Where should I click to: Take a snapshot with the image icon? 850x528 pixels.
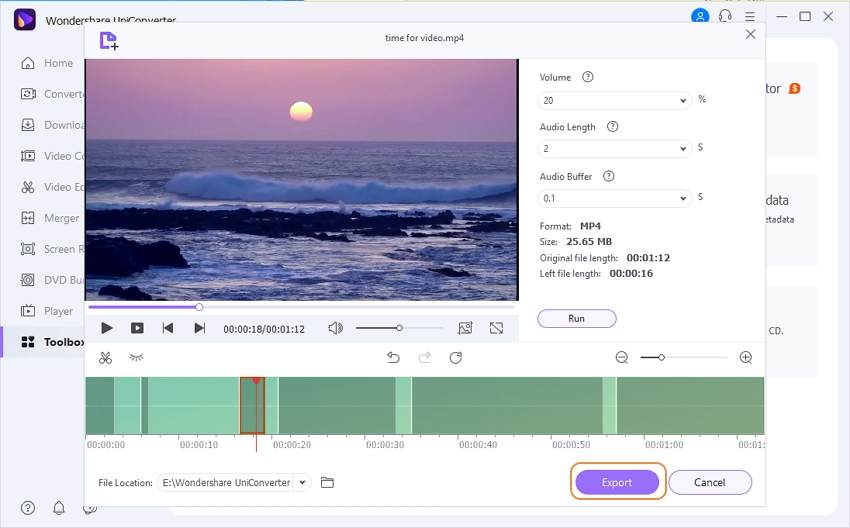pos(465,328)
